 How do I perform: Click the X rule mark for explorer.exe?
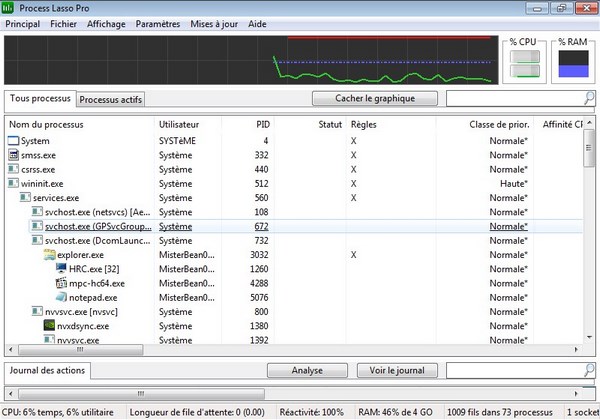coord(354,255)
